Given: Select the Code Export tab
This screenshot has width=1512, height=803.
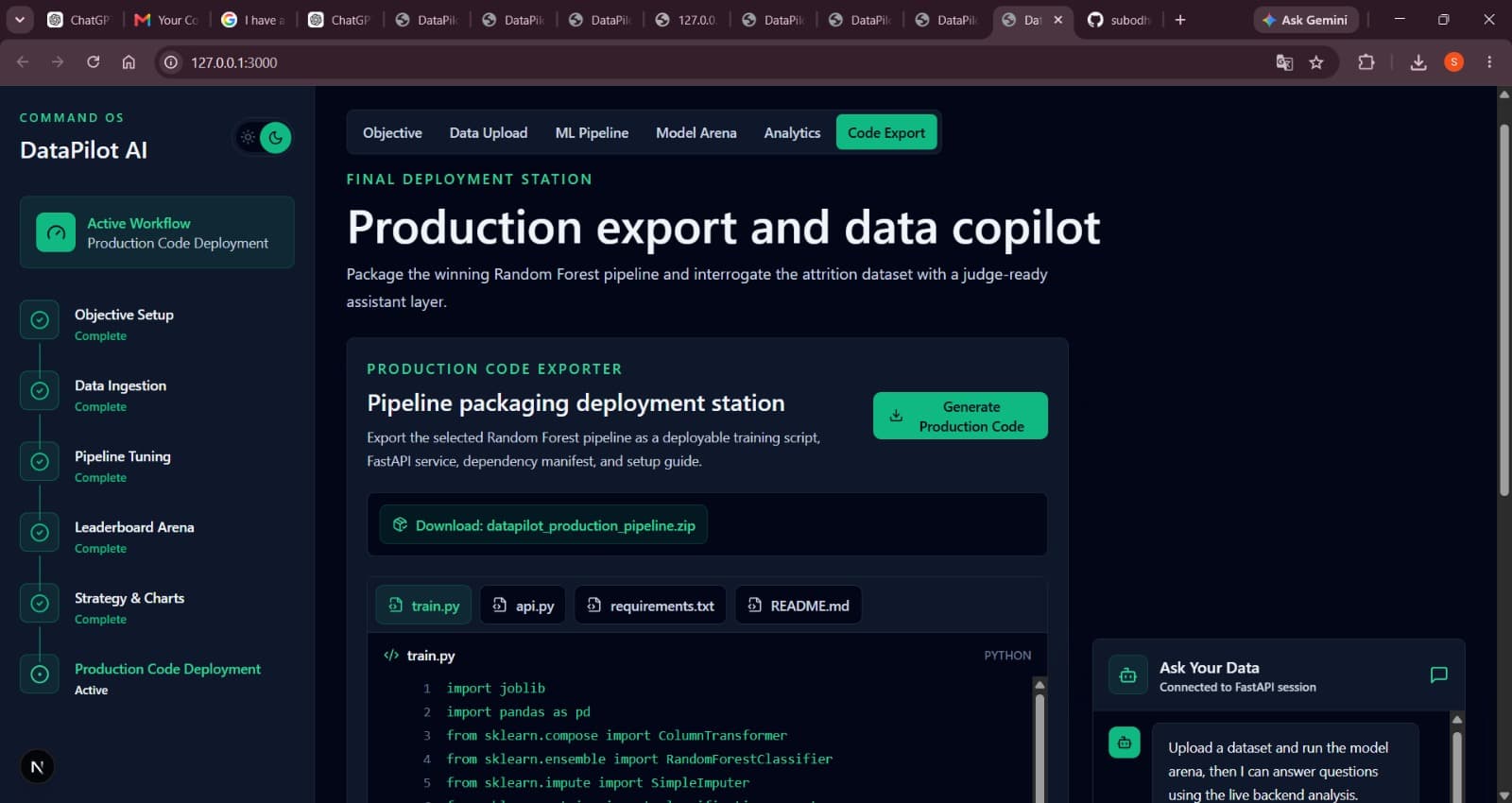Looking at the screenshot, I should pos(886,133).
